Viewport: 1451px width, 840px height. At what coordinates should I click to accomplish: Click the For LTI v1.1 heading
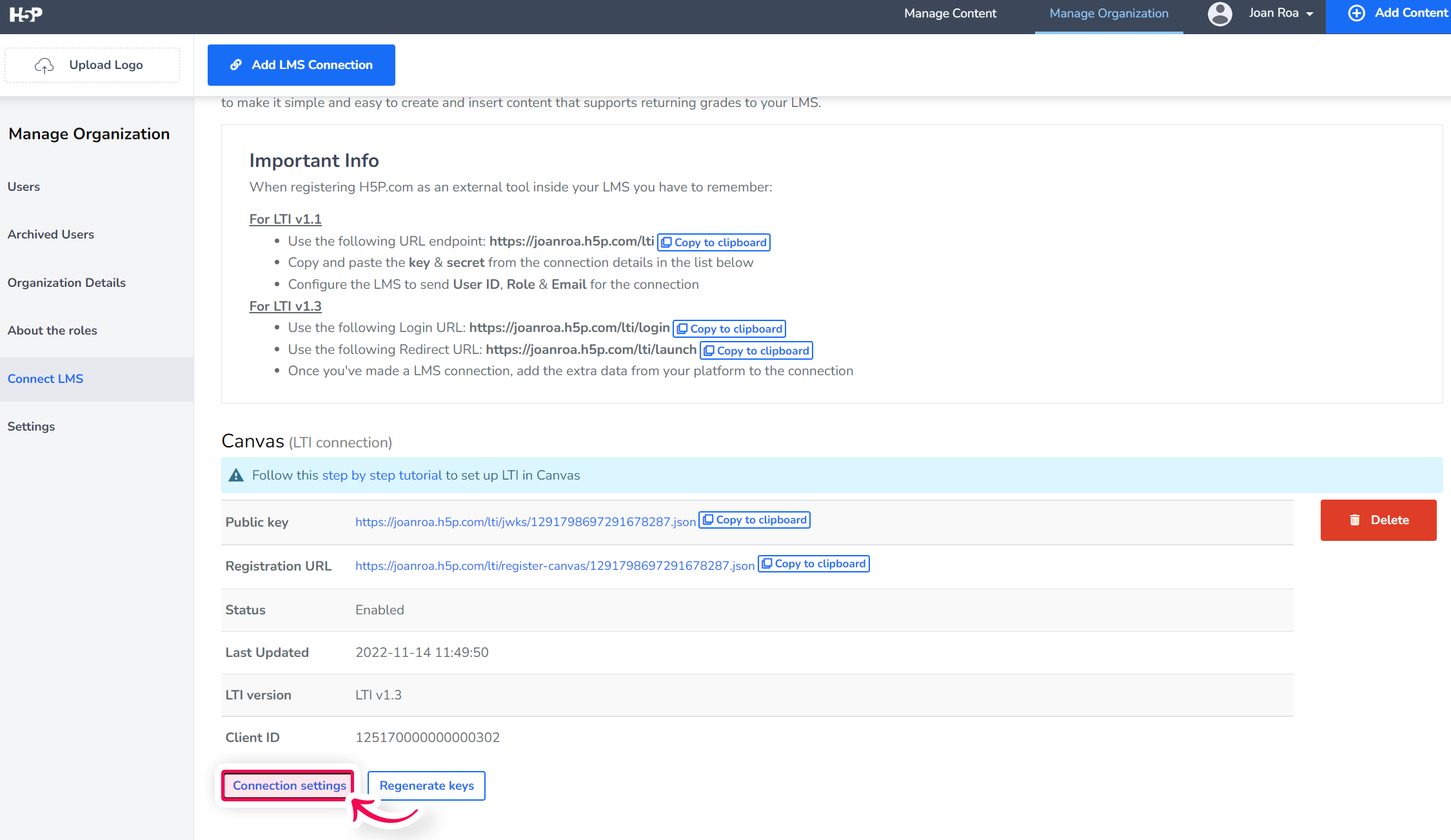[285, 219]
